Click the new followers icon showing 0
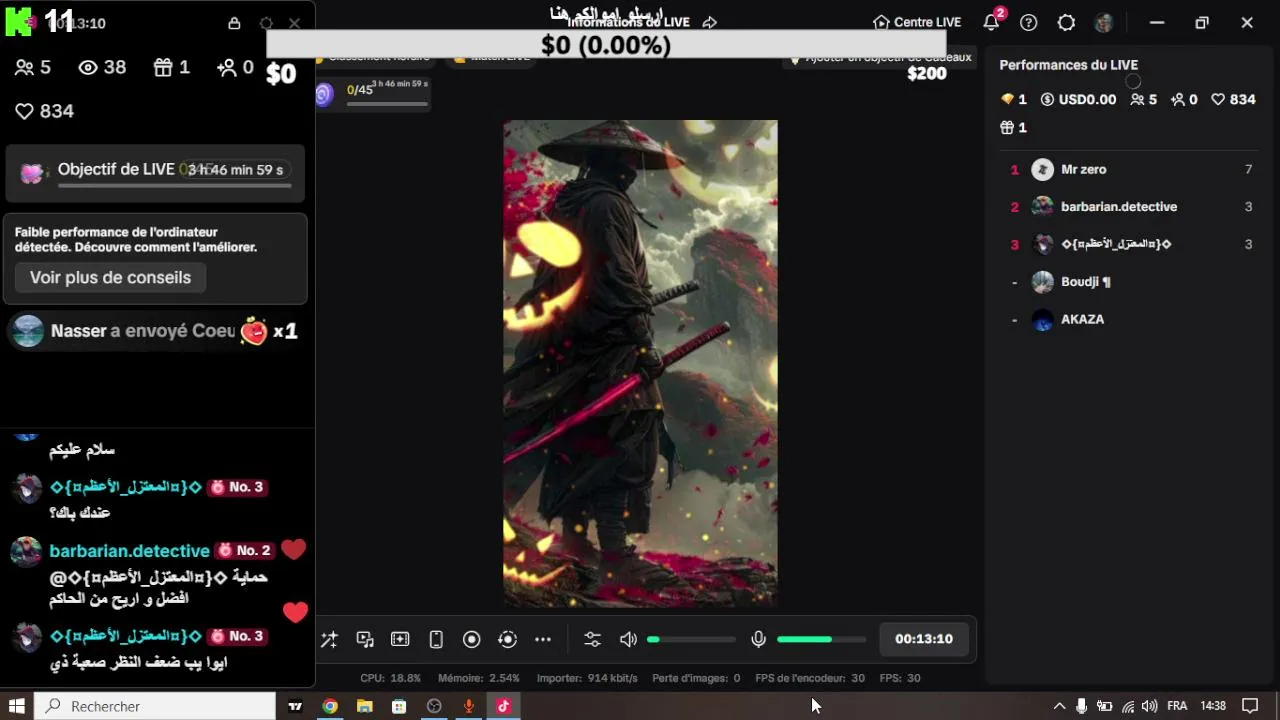This screenshot has height=720, width=1280. [227, 67]
